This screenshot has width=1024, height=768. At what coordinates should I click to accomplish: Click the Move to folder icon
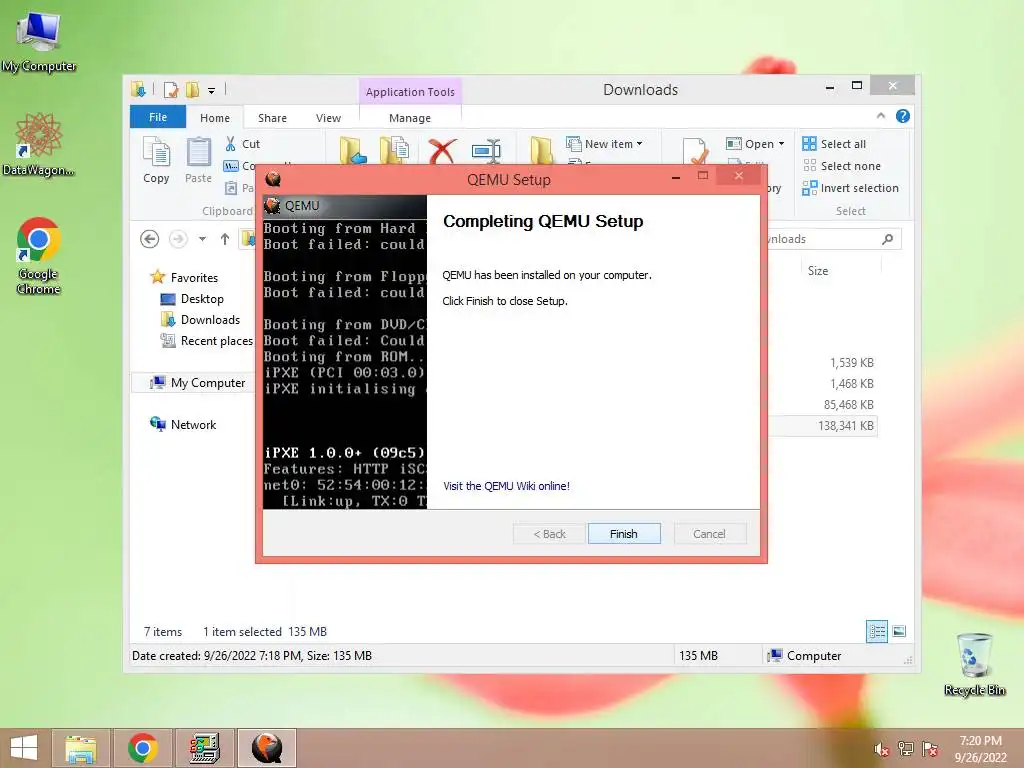(353, 150)
